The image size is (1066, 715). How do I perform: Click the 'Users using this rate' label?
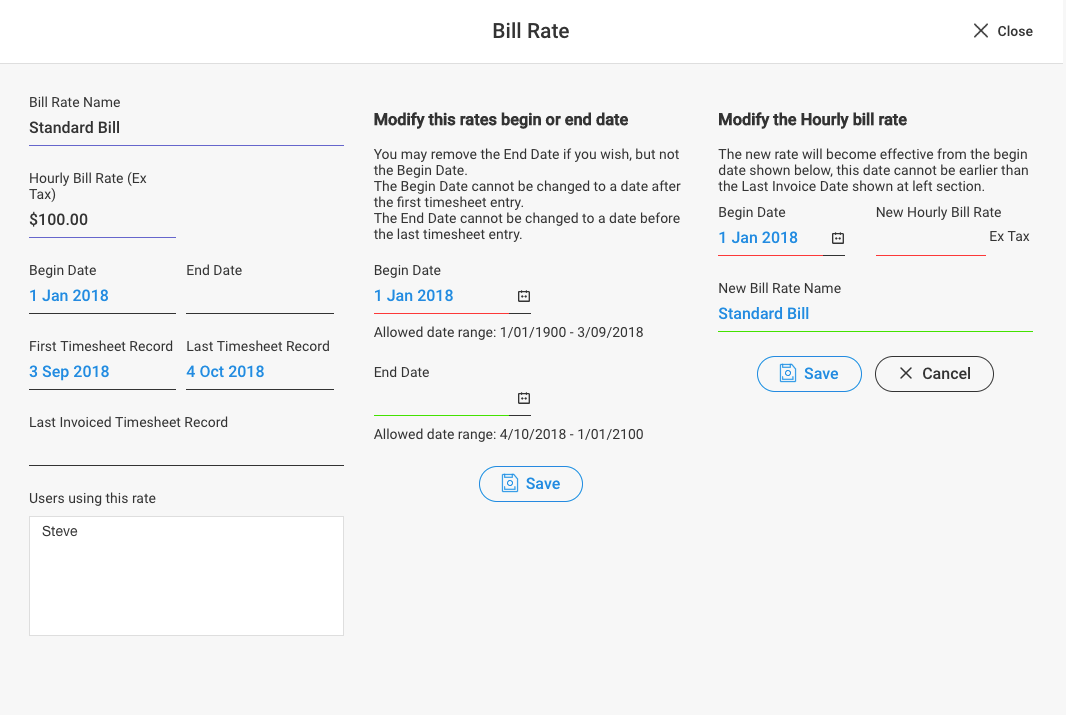pos(92,499)
